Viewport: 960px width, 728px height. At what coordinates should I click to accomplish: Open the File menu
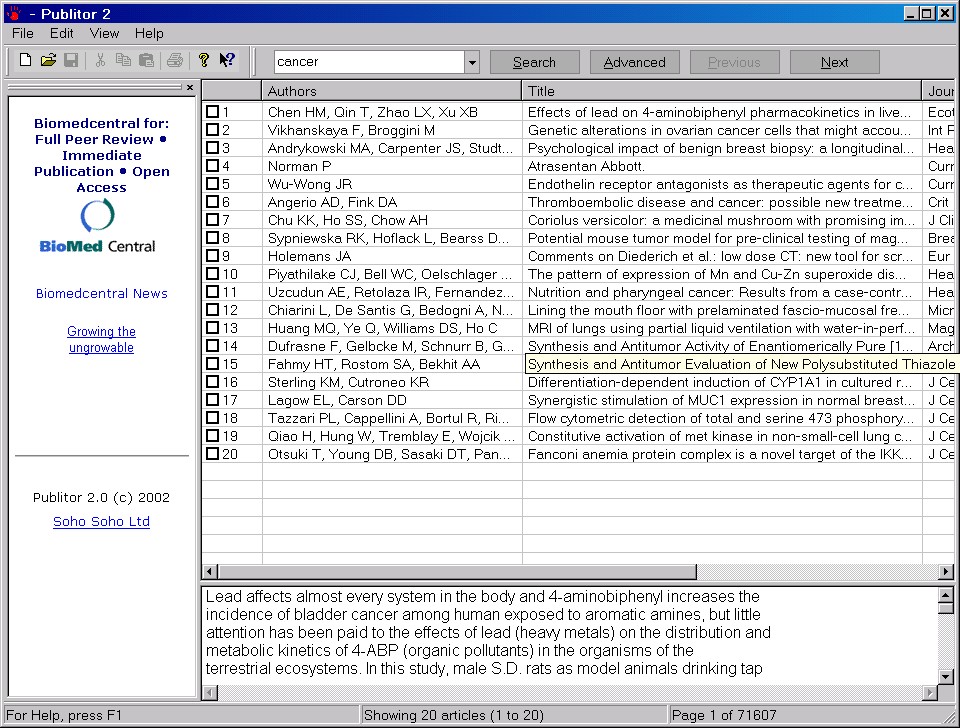[x=23, y=34]
